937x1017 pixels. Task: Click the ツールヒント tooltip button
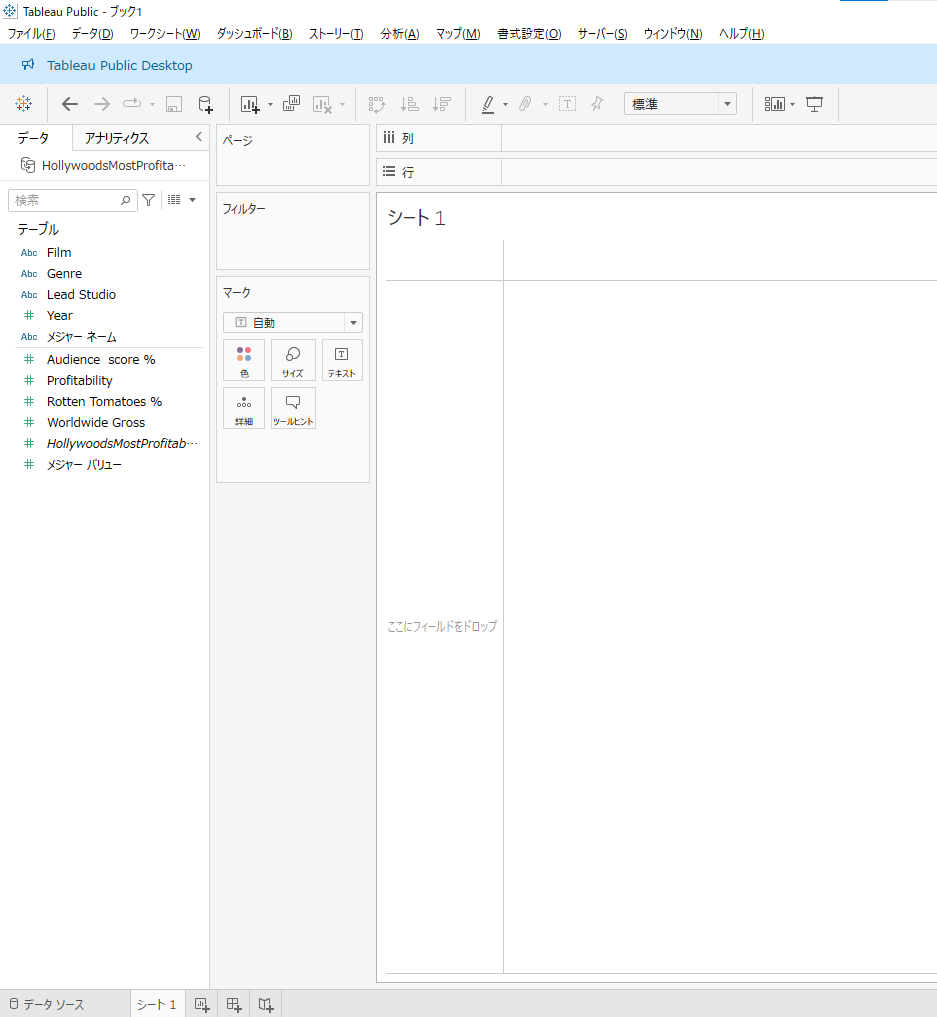292,408
